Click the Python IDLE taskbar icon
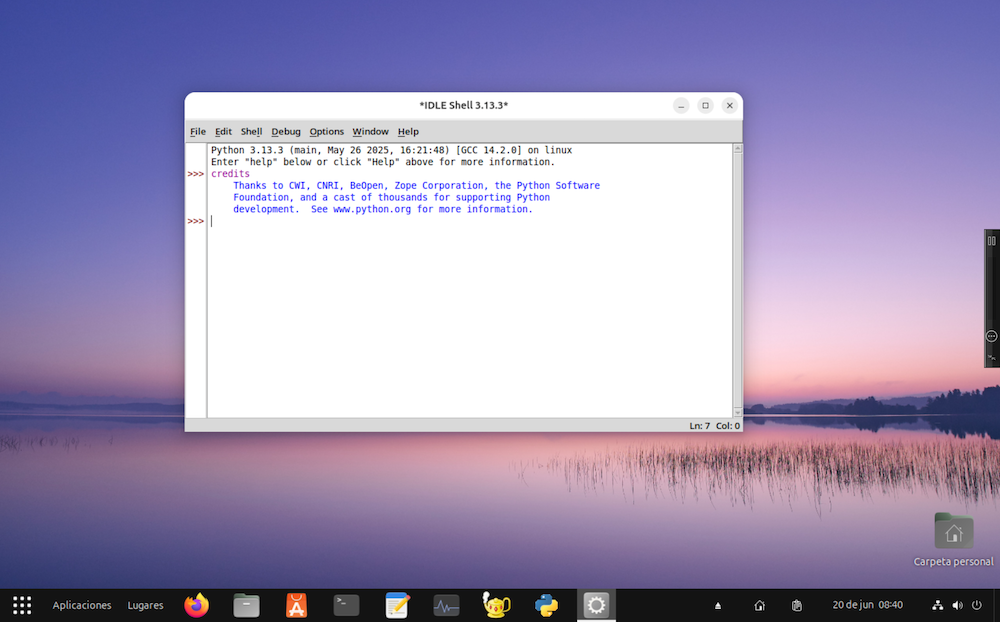1000x622 pixels. click(546, 605)
